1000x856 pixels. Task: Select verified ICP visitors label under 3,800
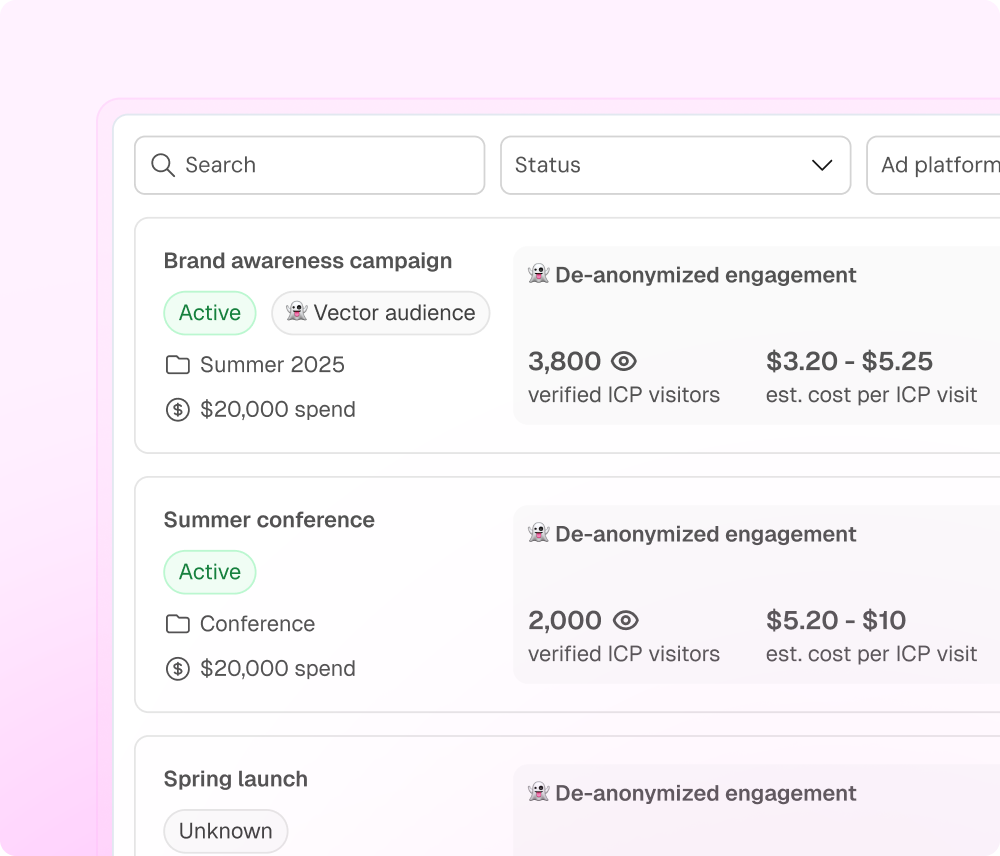click(x=624, y=395)
